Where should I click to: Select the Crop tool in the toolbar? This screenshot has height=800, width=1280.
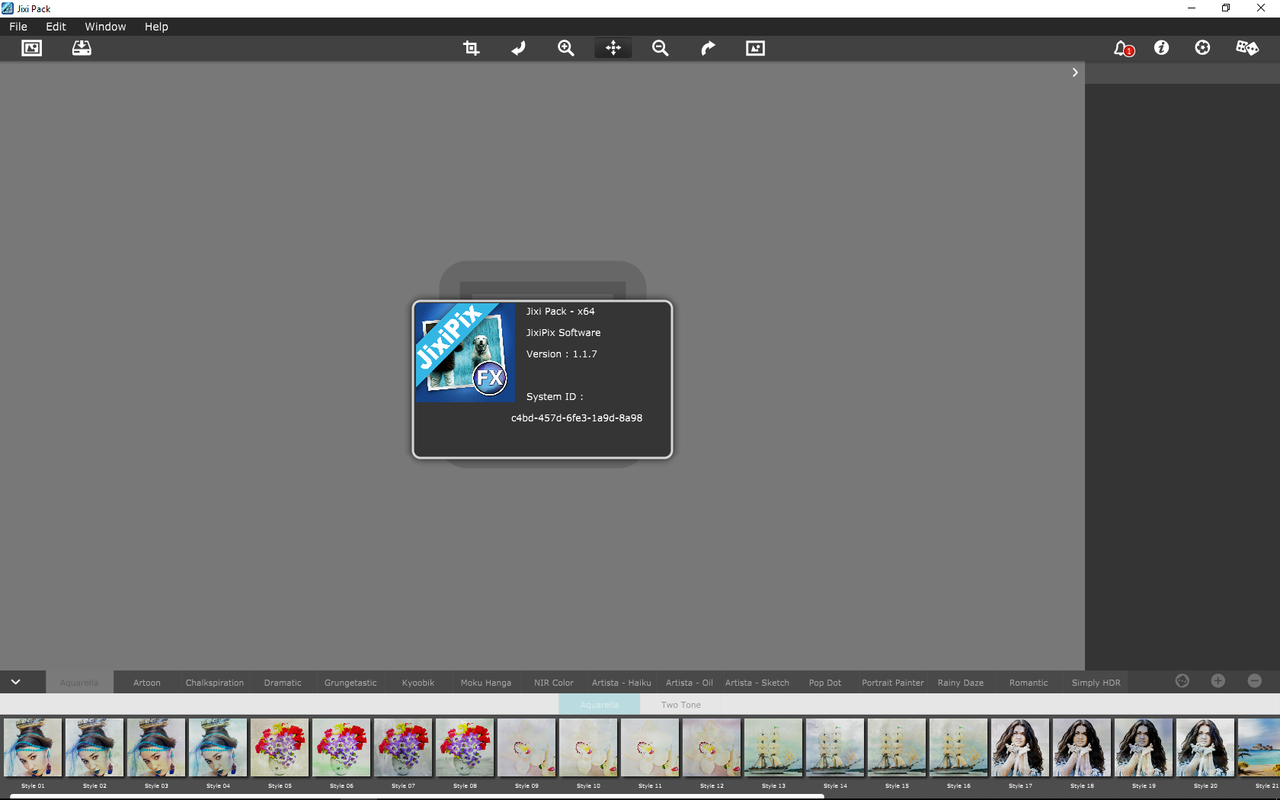point(471,48)
